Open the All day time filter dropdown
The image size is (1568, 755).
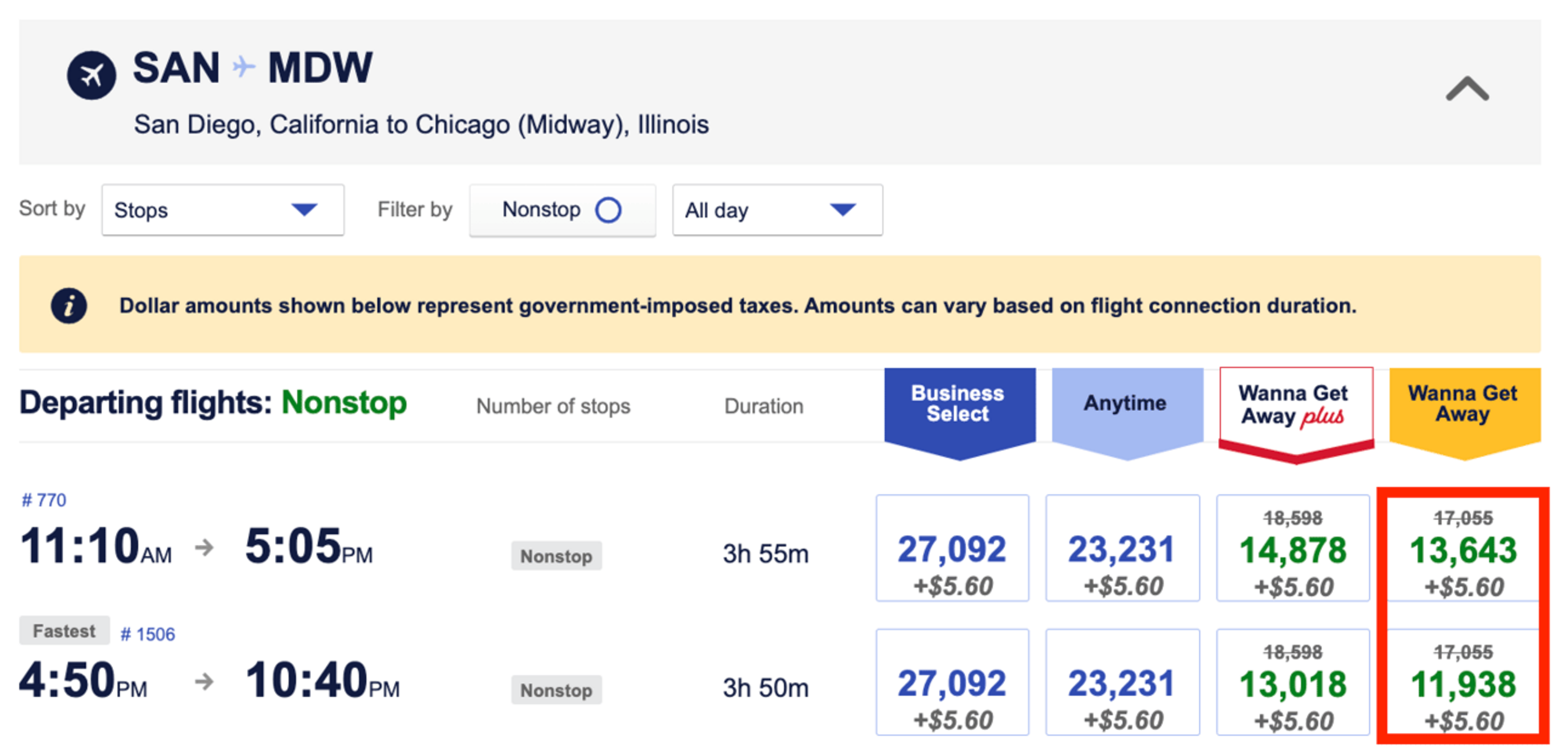point(777,210)
